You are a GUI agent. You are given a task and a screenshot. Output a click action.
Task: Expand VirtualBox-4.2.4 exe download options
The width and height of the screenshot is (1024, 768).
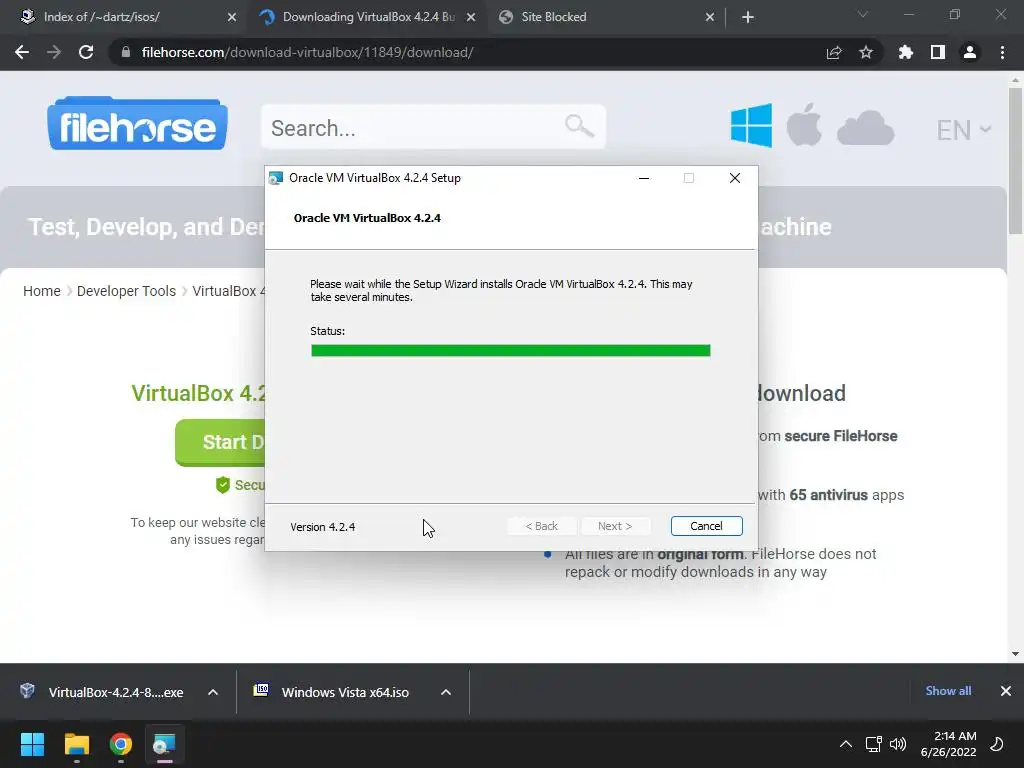(x=213, y=692)
